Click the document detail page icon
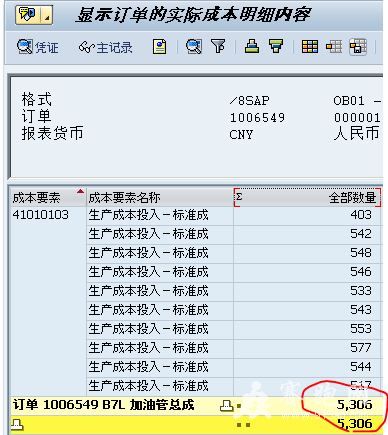The image size is (388, 435). (159, 46)
